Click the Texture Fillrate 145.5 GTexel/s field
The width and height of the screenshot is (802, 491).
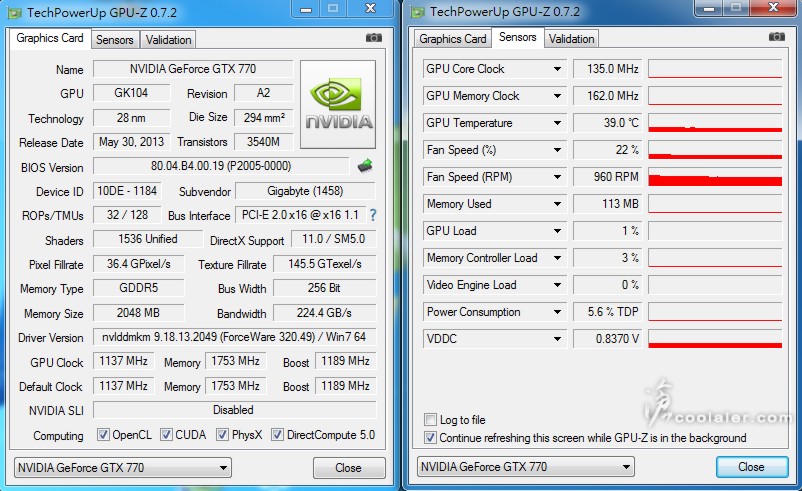point(324,264)
